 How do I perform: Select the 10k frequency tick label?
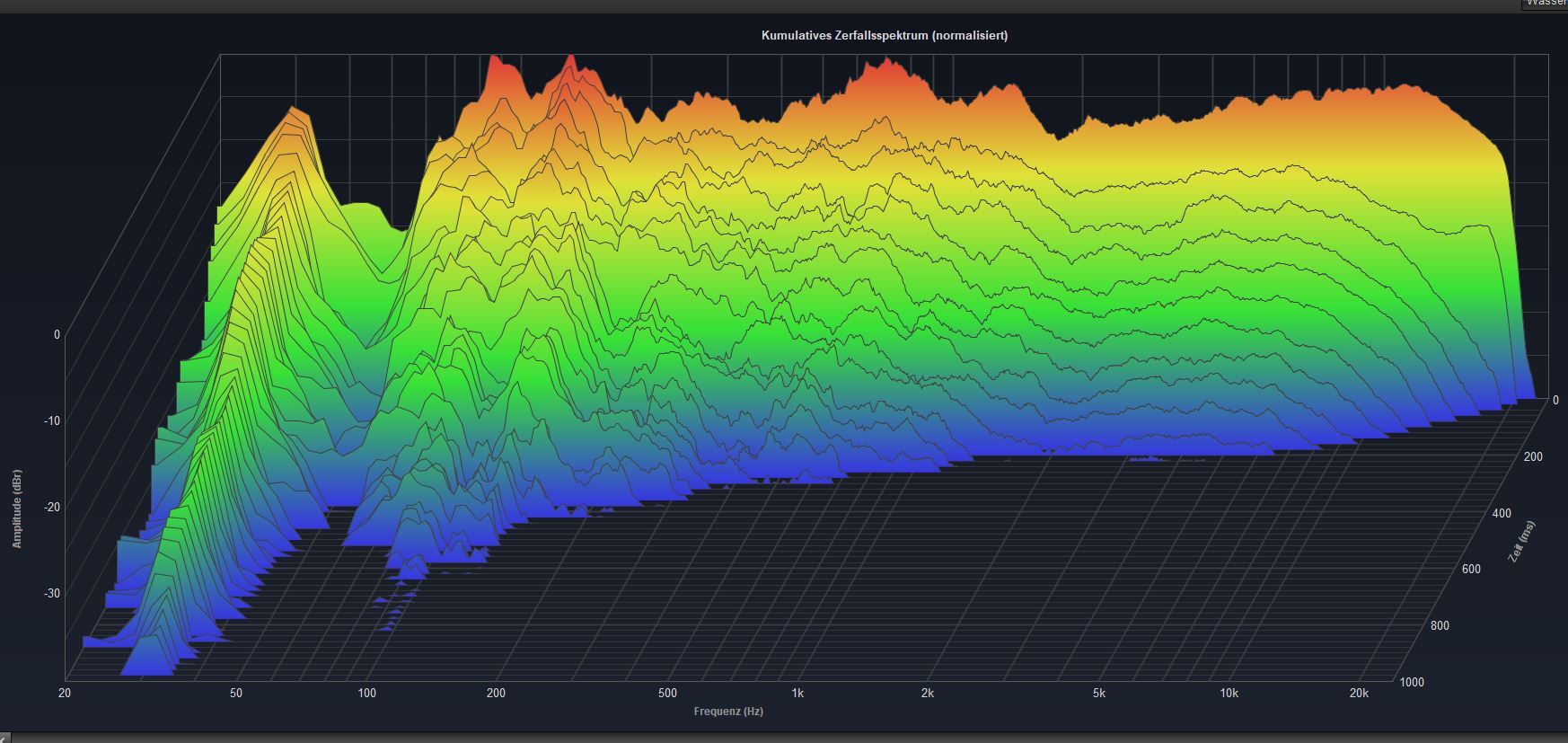1229,694
